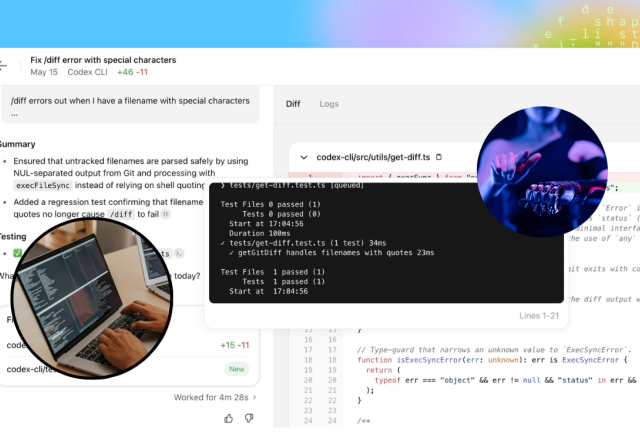Screen dimensions: 640x434
Task: Collapse the get-diff.ts file chevron
Action: tap(304, 157)
